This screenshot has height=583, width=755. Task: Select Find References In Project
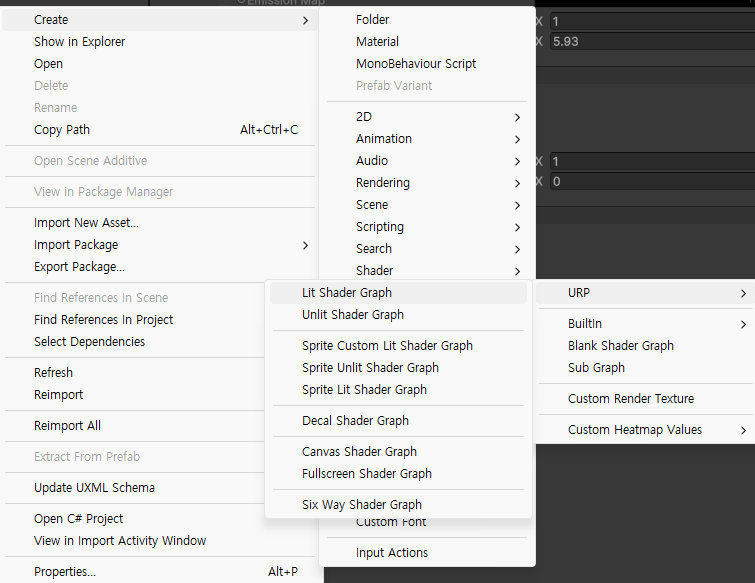point(104,320)
